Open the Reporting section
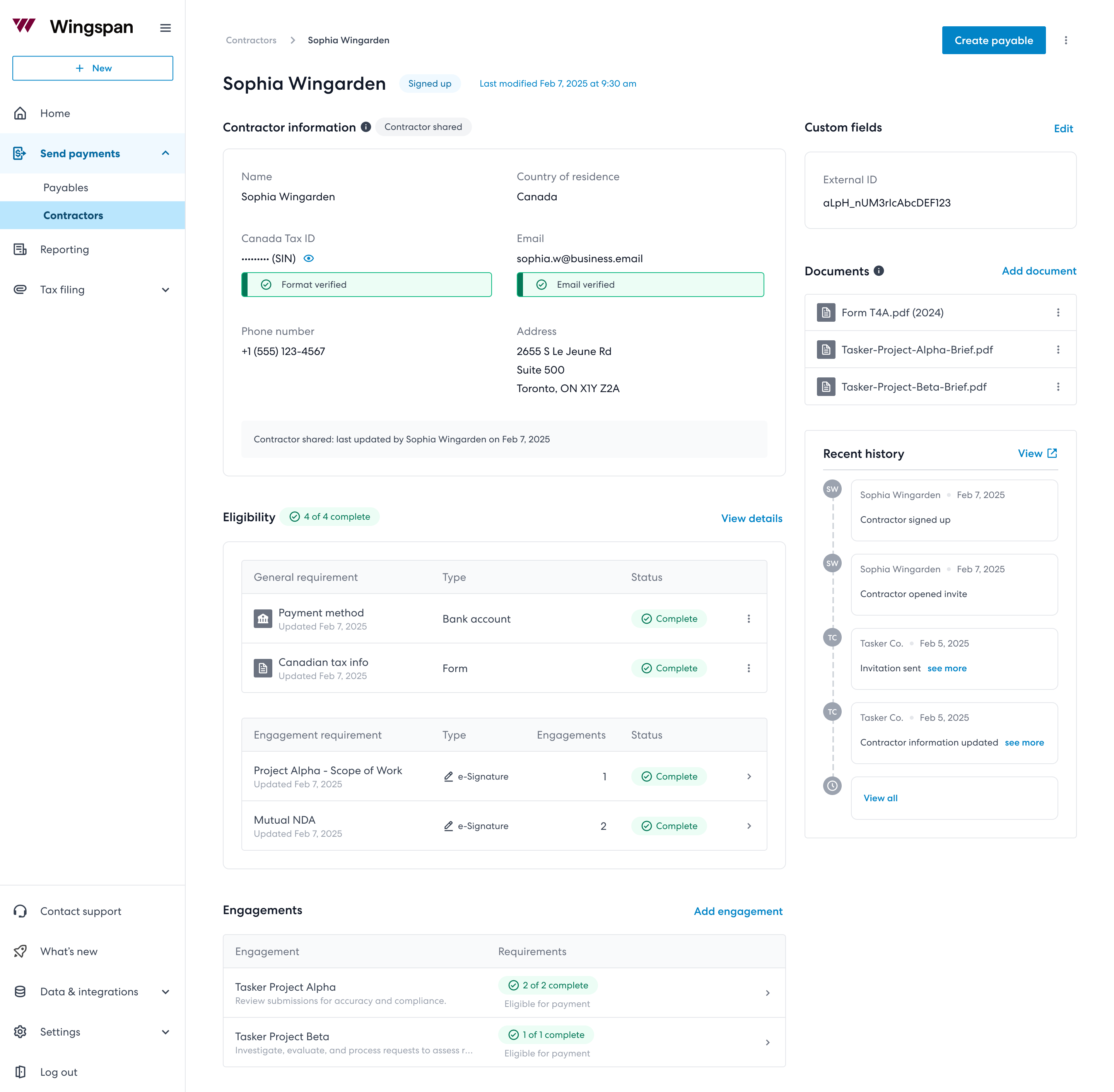Screen dimensions: 1114x1092 pyautogui.click(x=64, y=249)
